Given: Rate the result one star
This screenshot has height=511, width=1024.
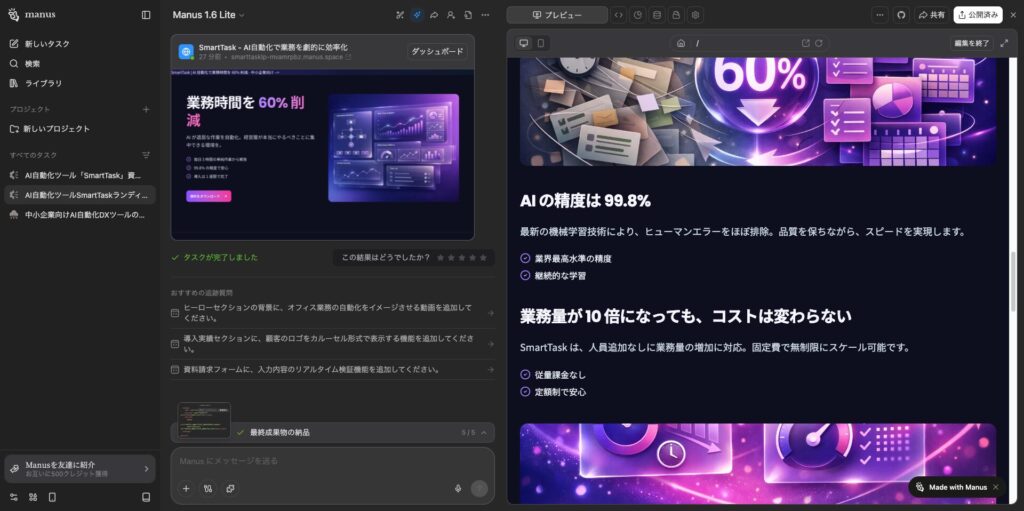Looking at the screenshot, I should click(440, 257).
